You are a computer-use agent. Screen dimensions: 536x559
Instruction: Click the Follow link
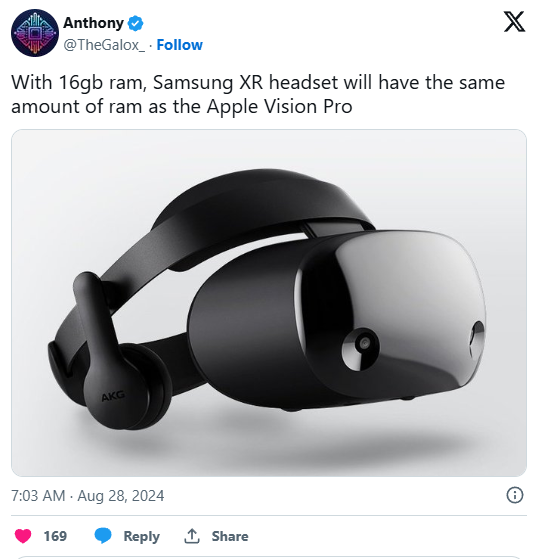tap(179, 45)
